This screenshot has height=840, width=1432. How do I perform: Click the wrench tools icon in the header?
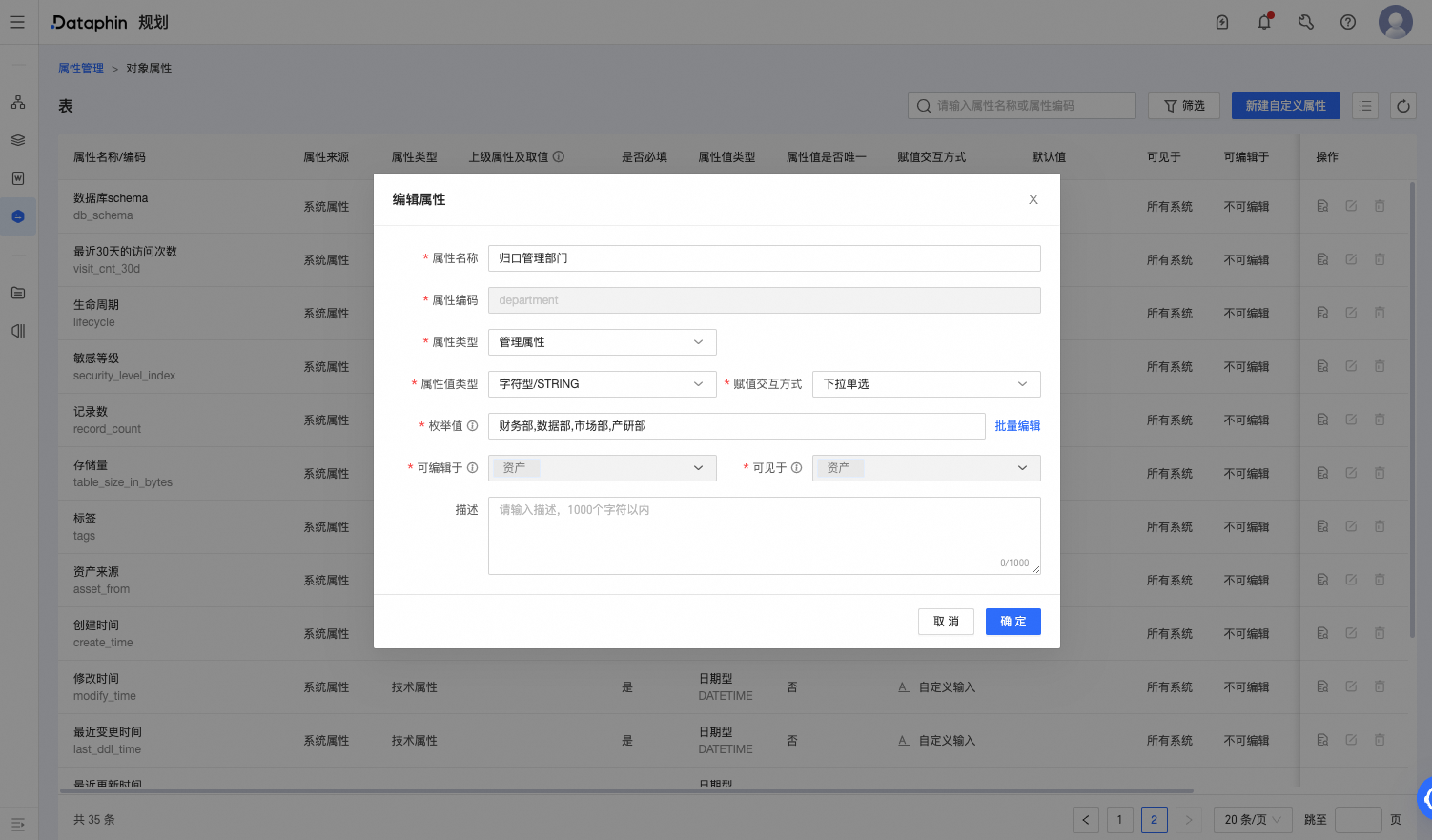pyautogui.click(x=1305, y=21)
